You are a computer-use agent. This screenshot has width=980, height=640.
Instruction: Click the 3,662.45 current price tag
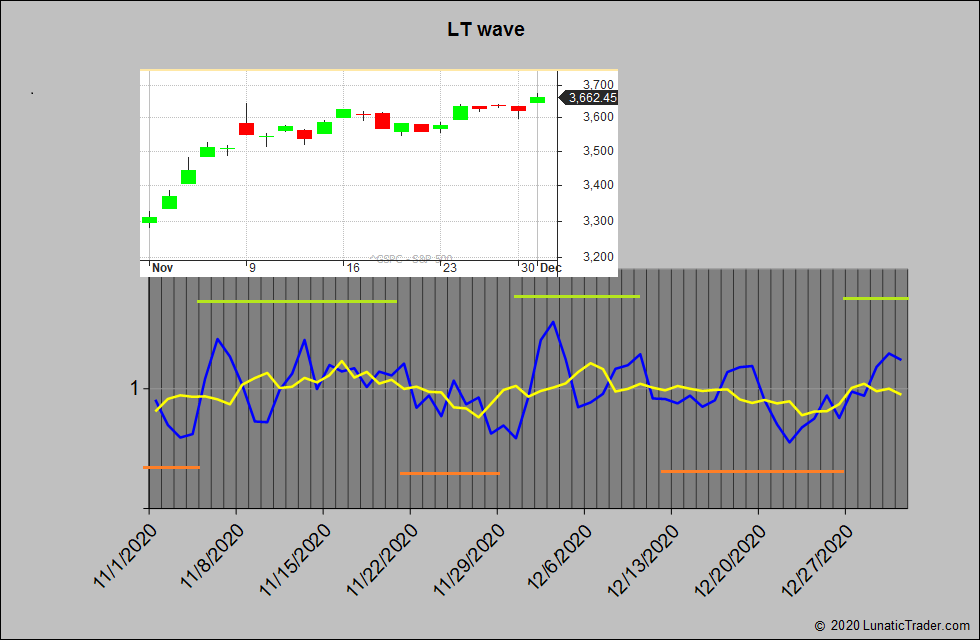592,98
